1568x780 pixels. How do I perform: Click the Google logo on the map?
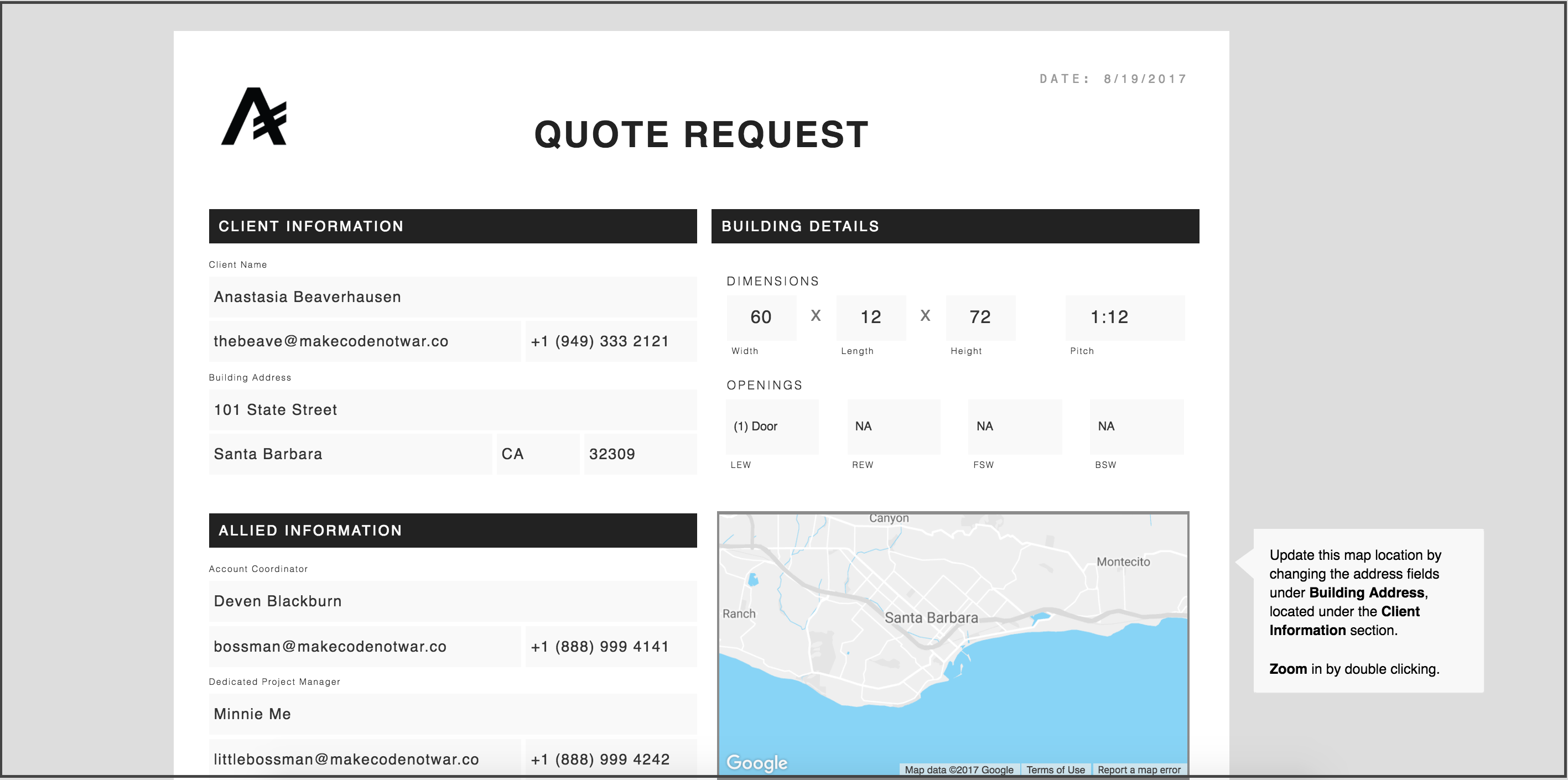756,762
